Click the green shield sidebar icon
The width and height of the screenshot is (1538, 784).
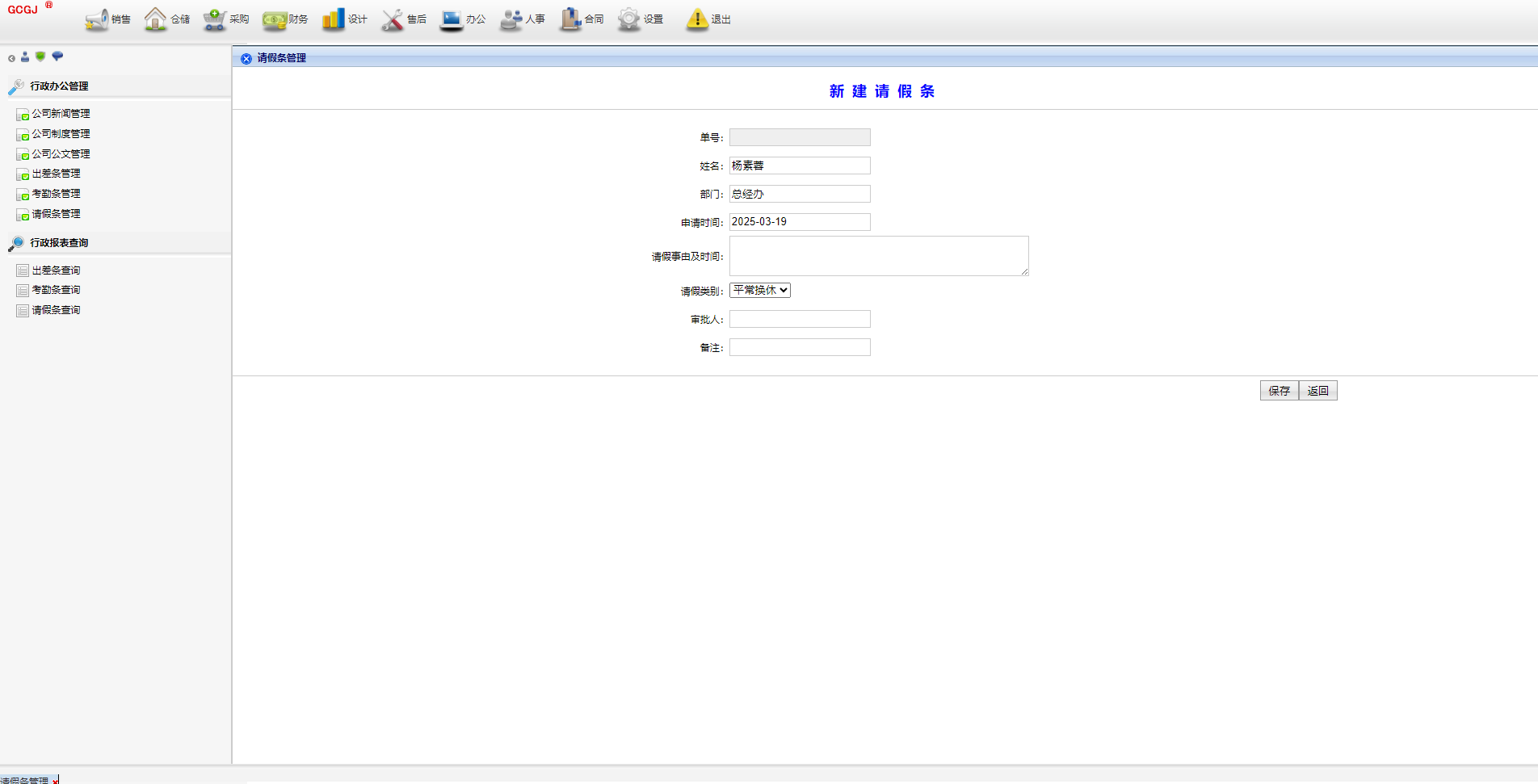[x=40, y=57]
